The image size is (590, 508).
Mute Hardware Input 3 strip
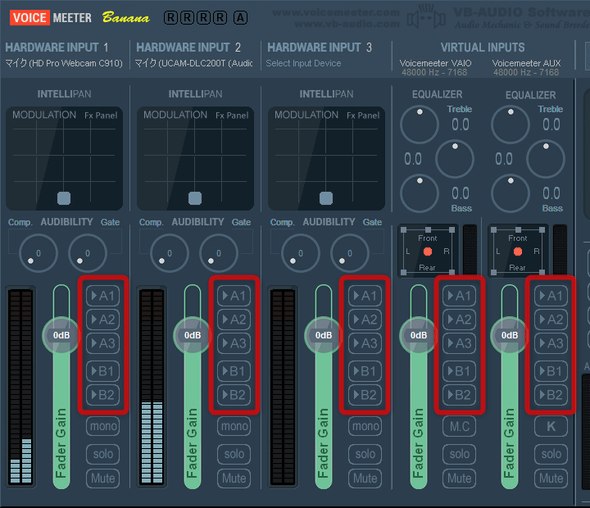coord(365,478)
